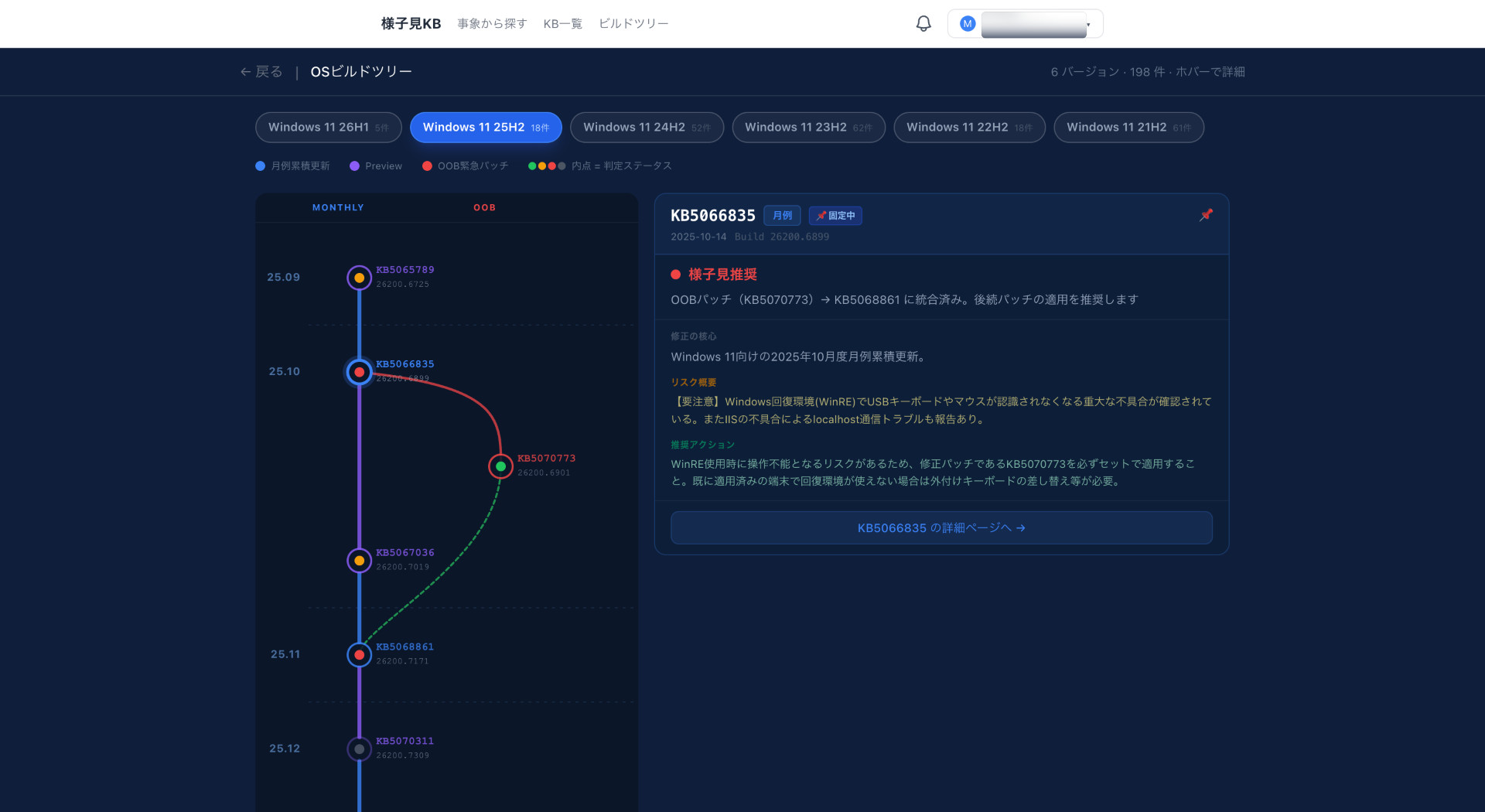Select the KB5065789 node on timeline

pyautogui.click(x=359, y=278)
